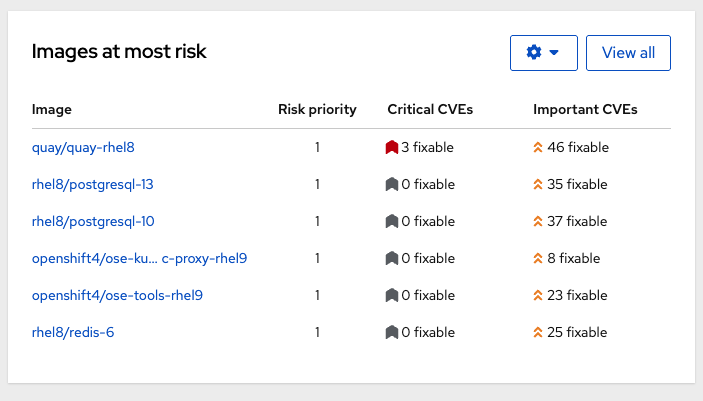
Task: Click the Risk priority column header
Action: 317,109
